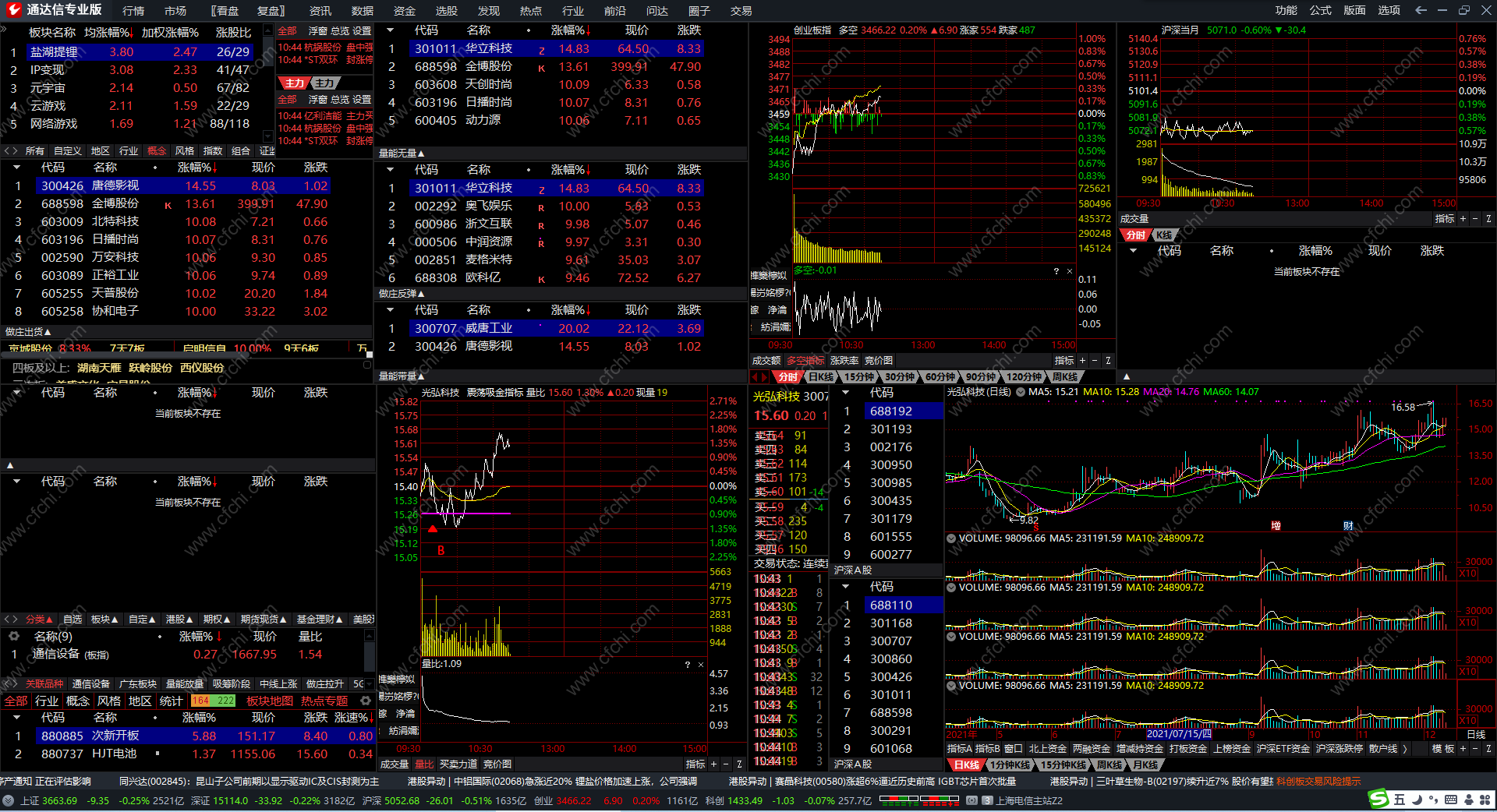This screenshot has height=812, width=1497.
Task: Open the 科创板交易风险提示 ticker link
Action: click(x=1318, y=781)
